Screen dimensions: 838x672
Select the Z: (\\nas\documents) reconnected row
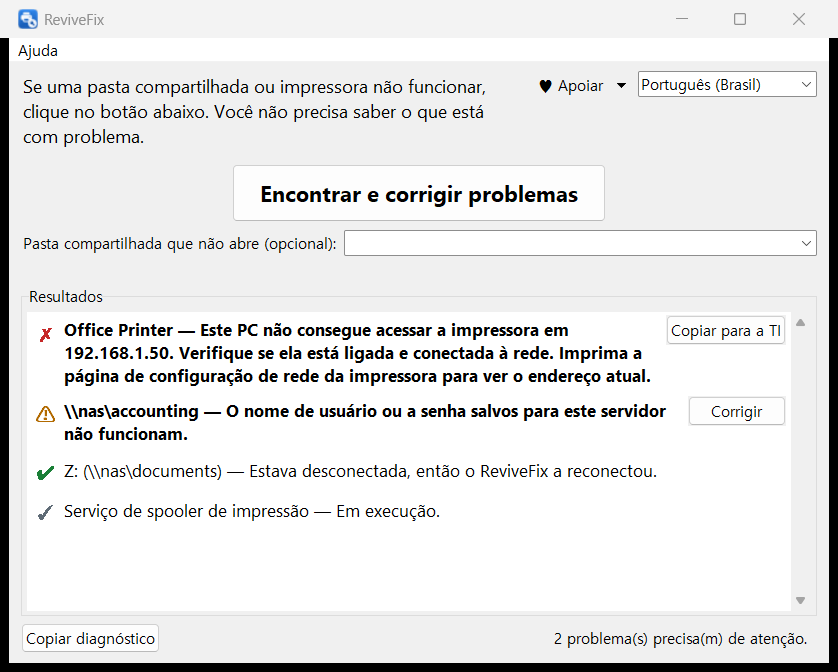click(361, 472)
